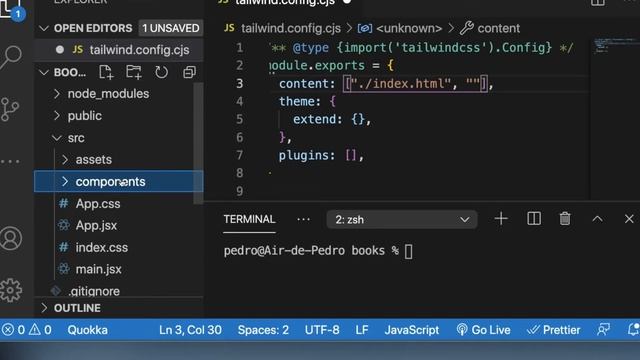Click Quokka in status bar
Screen dimensions: 640x360
click(87, 330)
